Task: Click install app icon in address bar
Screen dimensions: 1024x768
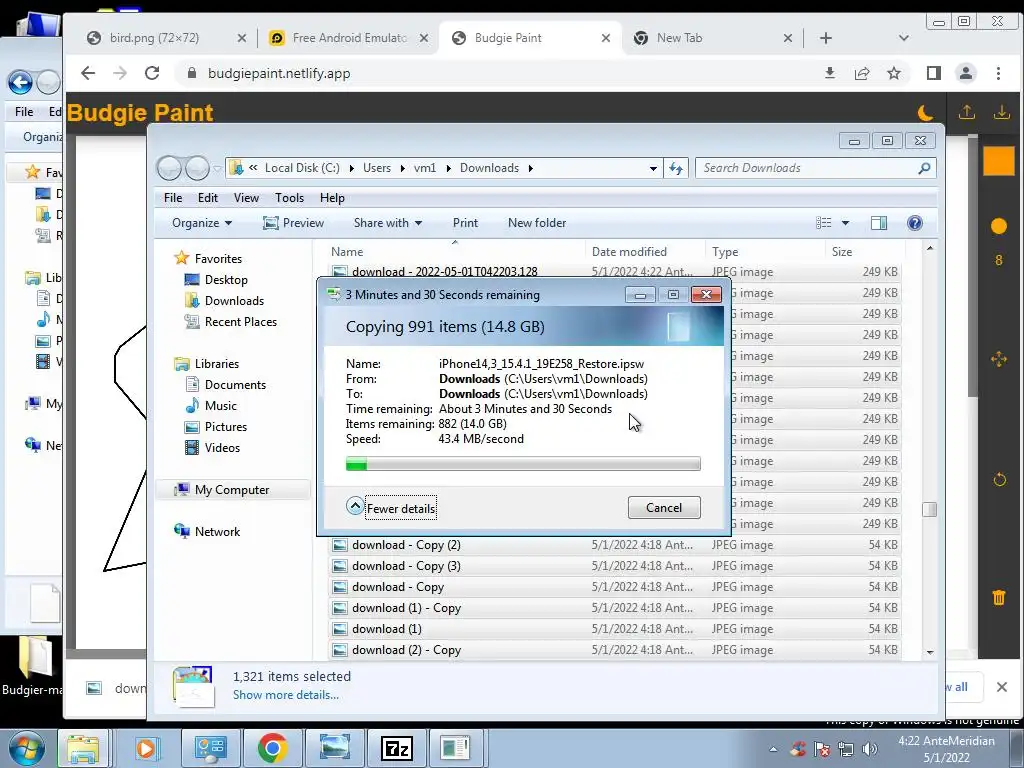Action: click(x=829, y=73)
